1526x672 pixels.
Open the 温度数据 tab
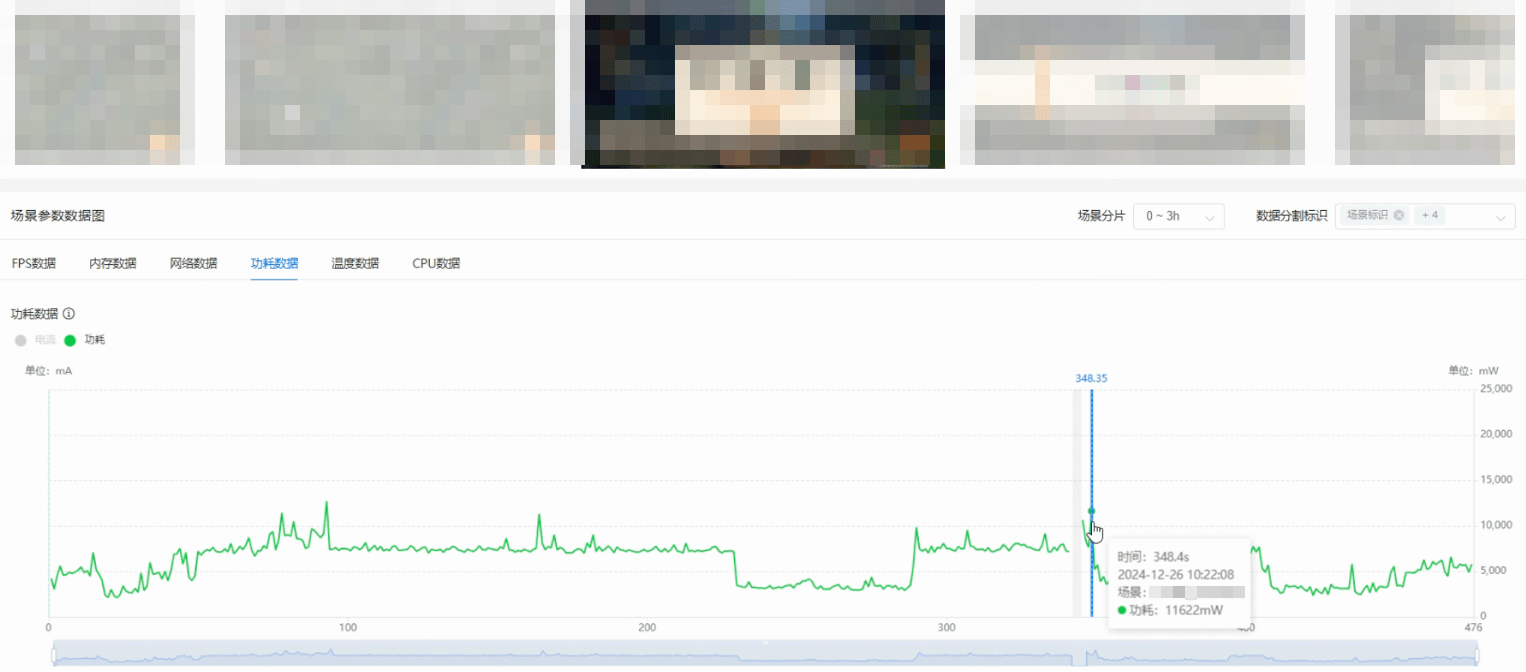pyautogui.click(x=355, y=264)
